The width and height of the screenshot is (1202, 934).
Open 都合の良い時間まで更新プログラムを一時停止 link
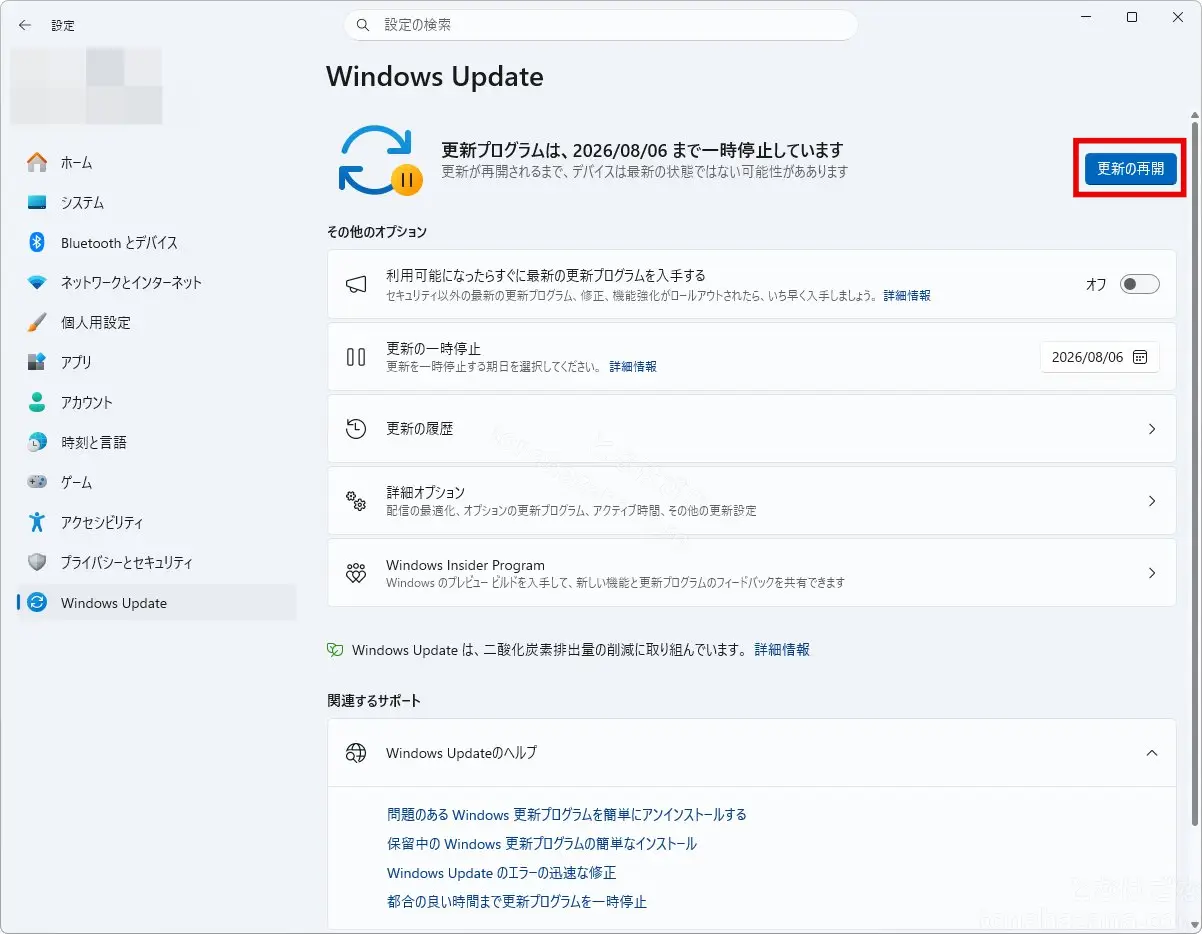click(517, 902)
